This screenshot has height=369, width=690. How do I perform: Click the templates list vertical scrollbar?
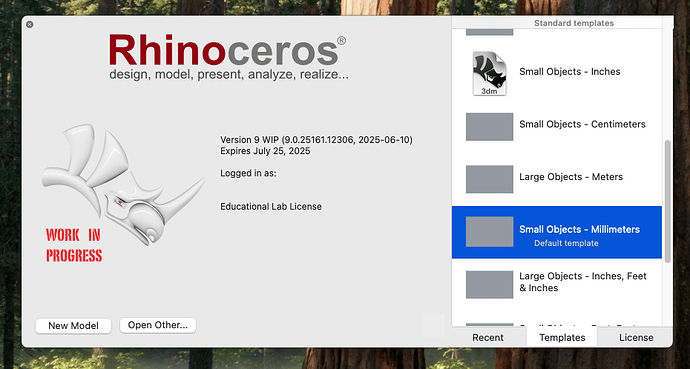668,201
